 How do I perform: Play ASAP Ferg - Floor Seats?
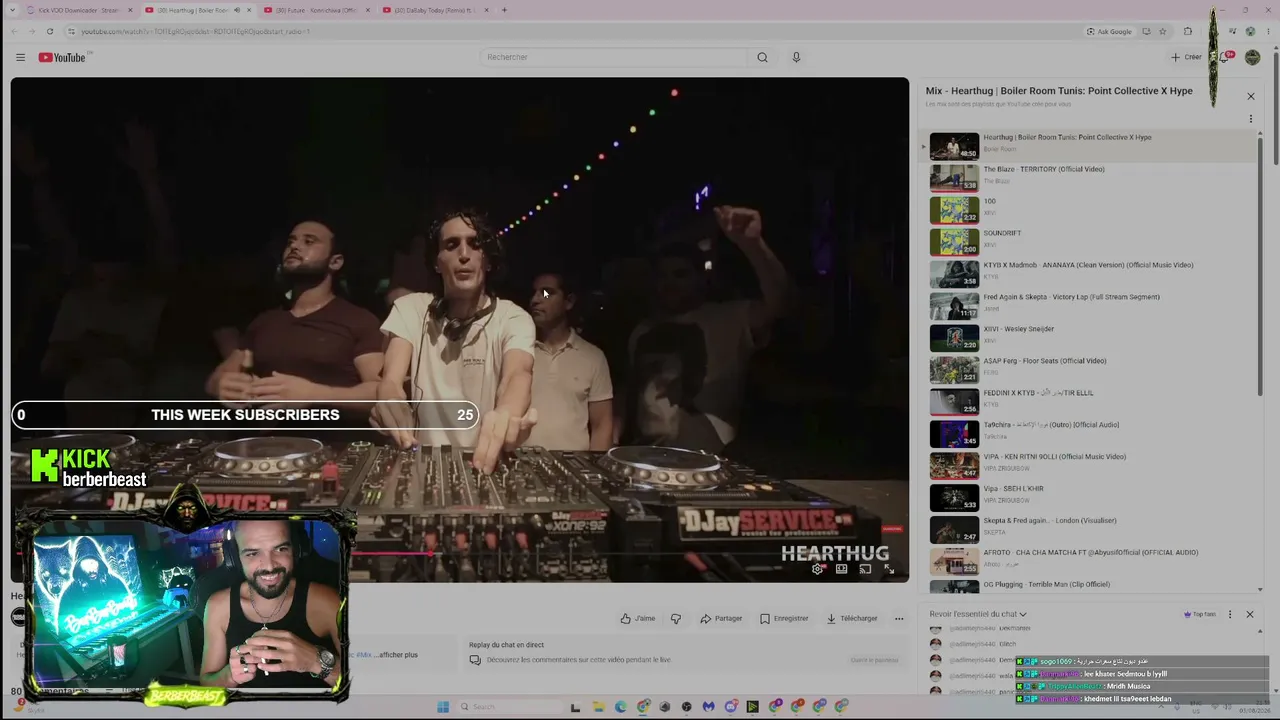[x=1088, y=369]
